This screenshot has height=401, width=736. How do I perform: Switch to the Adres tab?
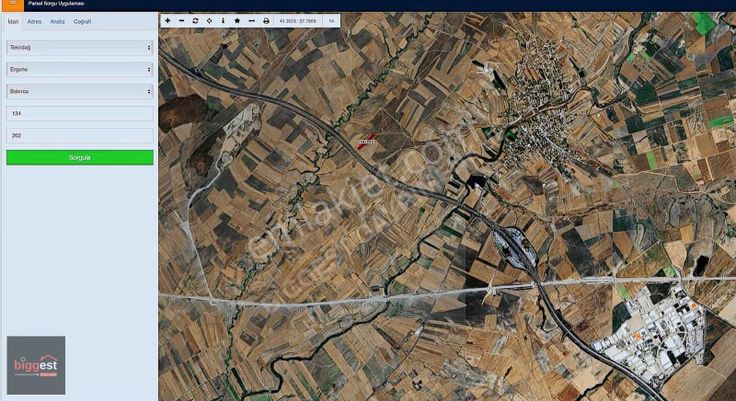[x=34, y=22]
